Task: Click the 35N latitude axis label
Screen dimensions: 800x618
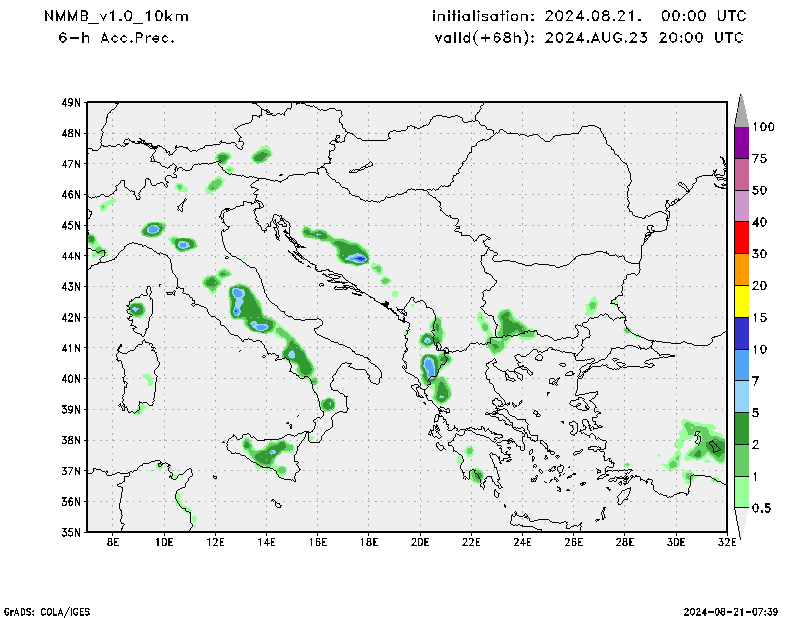Action: (x=70, y=532)
